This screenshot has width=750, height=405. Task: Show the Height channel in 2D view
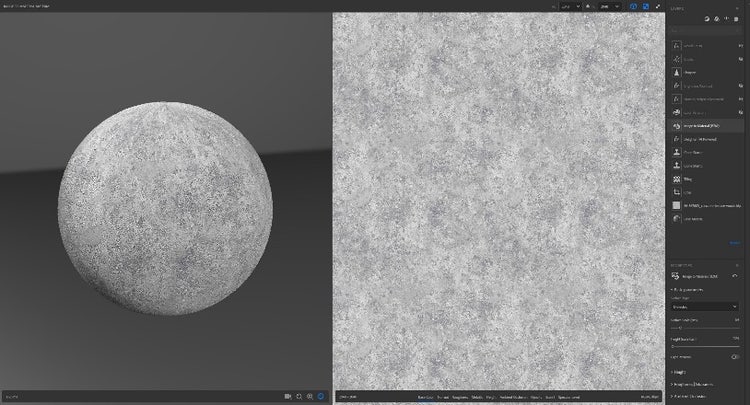(491, 397)
